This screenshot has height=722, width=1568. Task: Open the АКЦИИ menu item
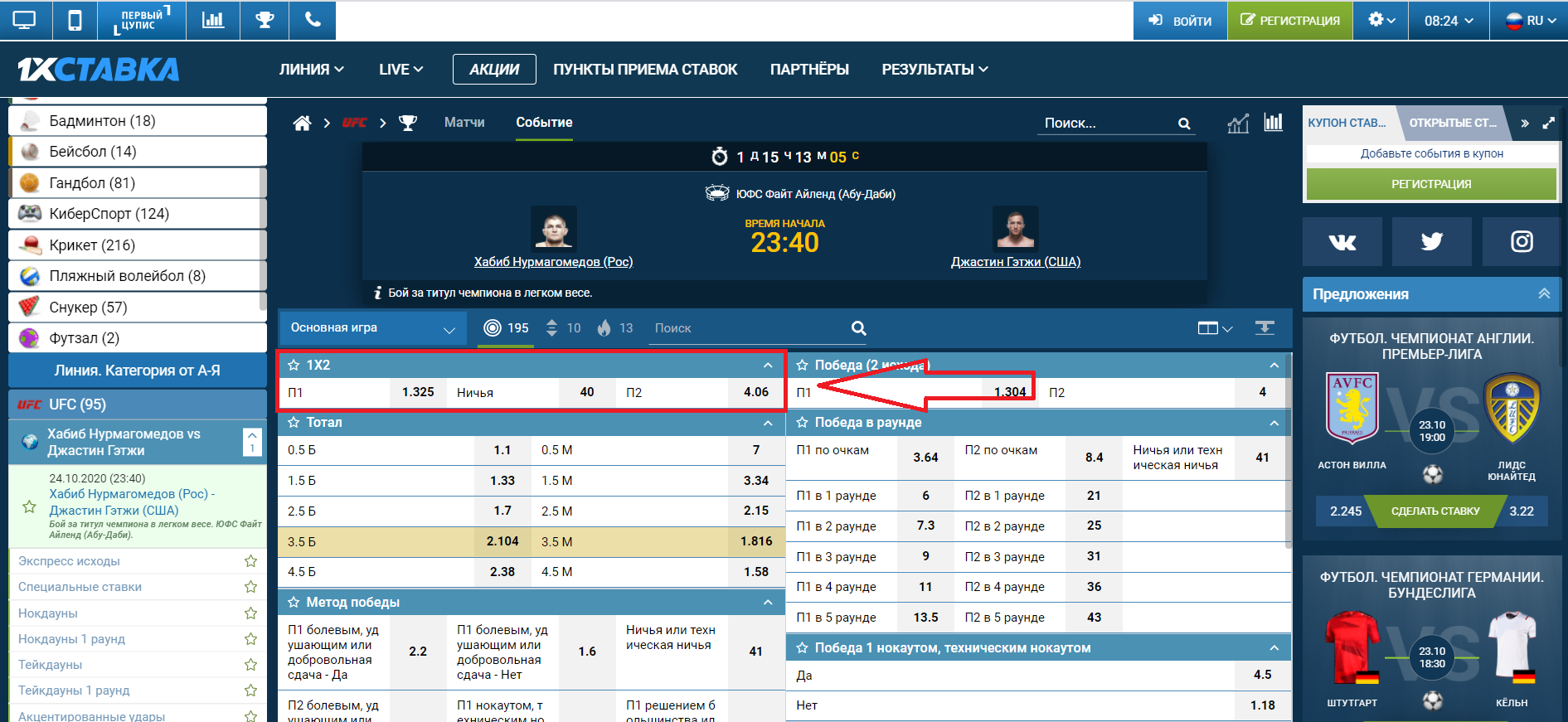(494, 70)
